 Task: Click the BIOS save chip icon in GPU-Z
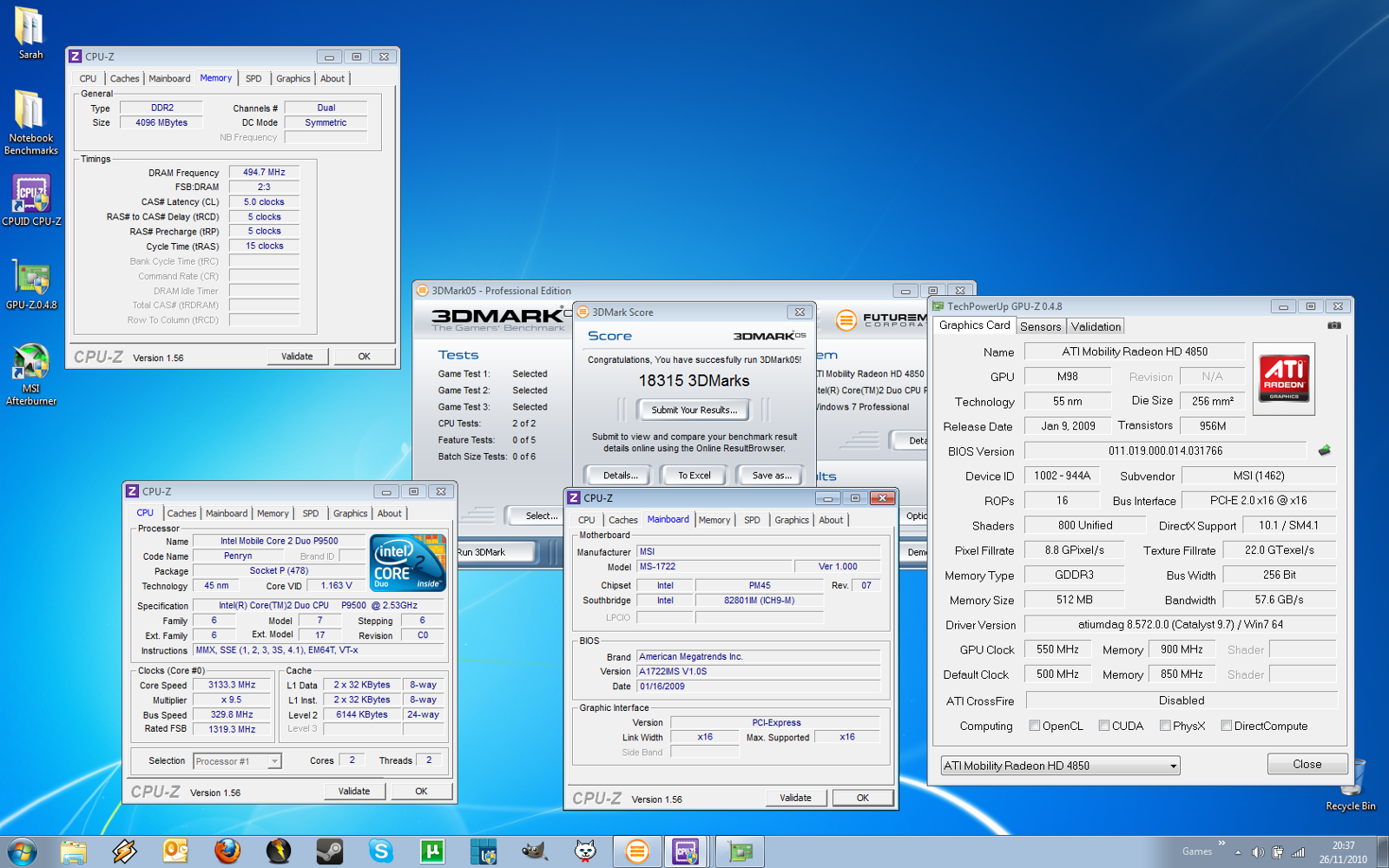tap(1324, 450)
